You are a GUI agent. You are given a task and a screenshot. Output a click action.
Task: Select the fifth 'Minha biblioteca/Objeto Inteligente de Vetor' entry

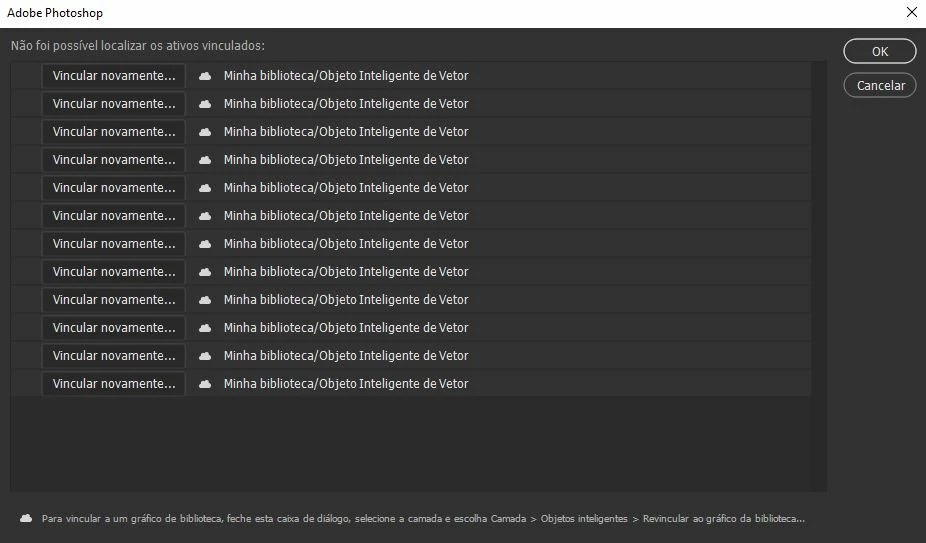346,187
